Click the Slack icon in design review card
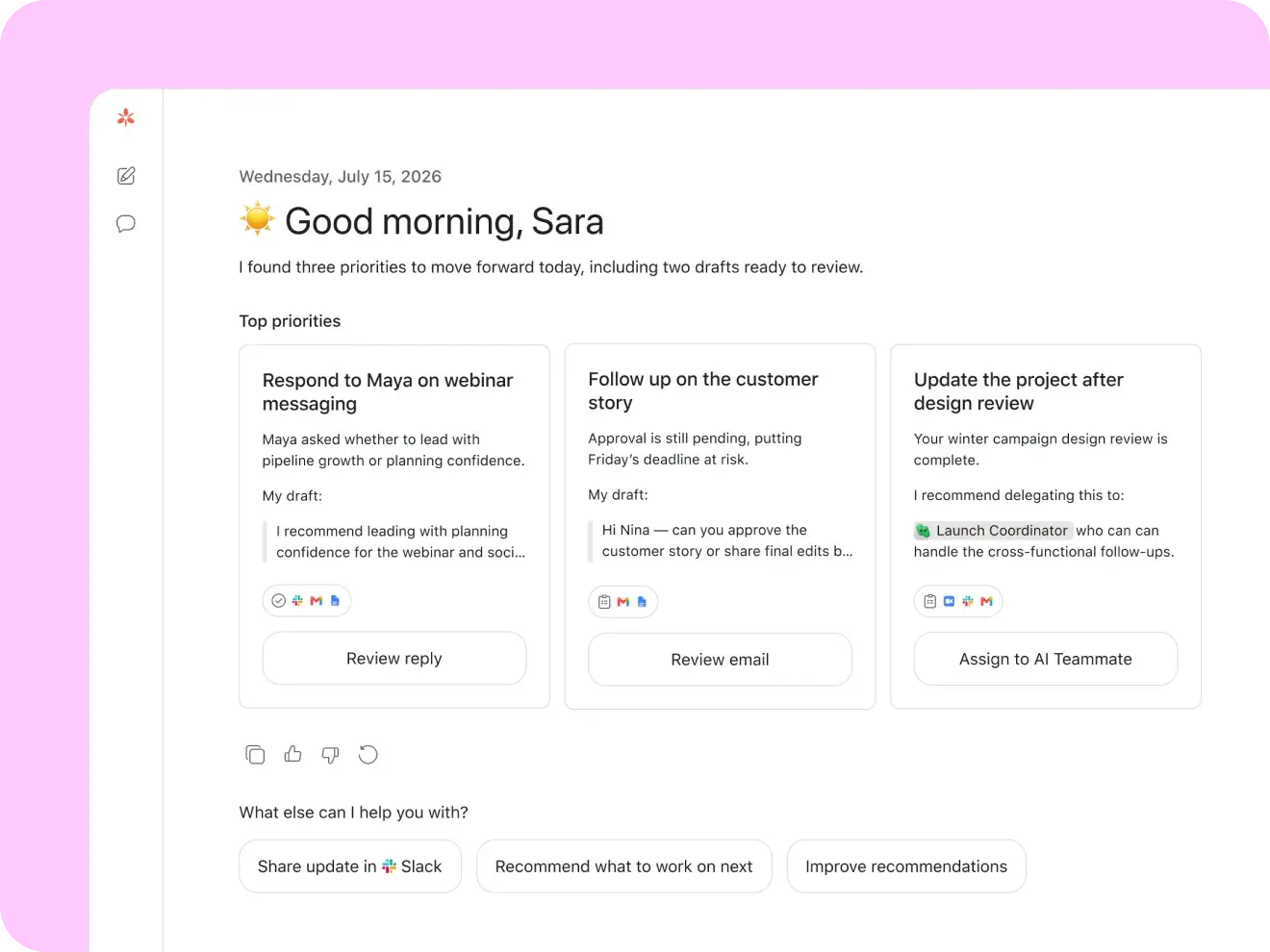 pyautogui.click(x=968, y=601)
